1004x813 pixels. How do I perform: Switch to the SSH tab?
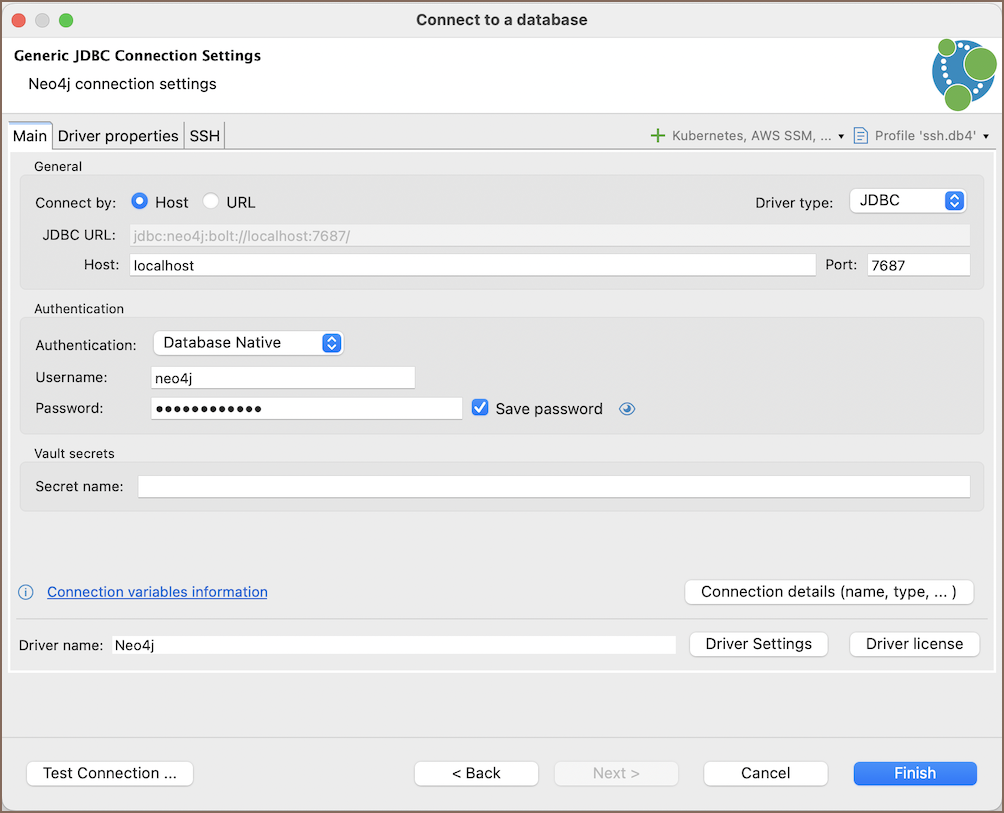[205, 136]
